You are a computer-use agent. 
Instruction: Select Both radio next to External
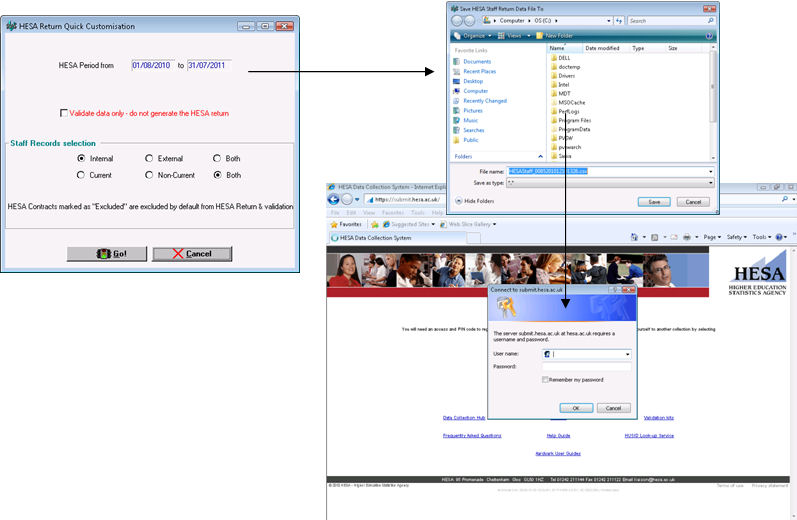click(x=217, y=158)
